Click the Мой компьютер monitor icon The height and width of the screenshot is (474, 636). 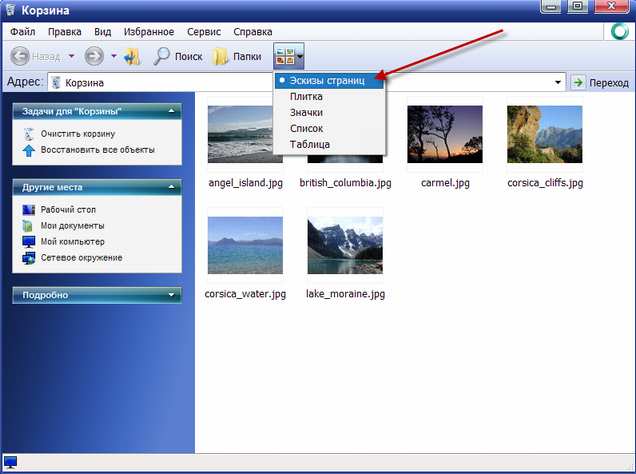coord(28,242)
